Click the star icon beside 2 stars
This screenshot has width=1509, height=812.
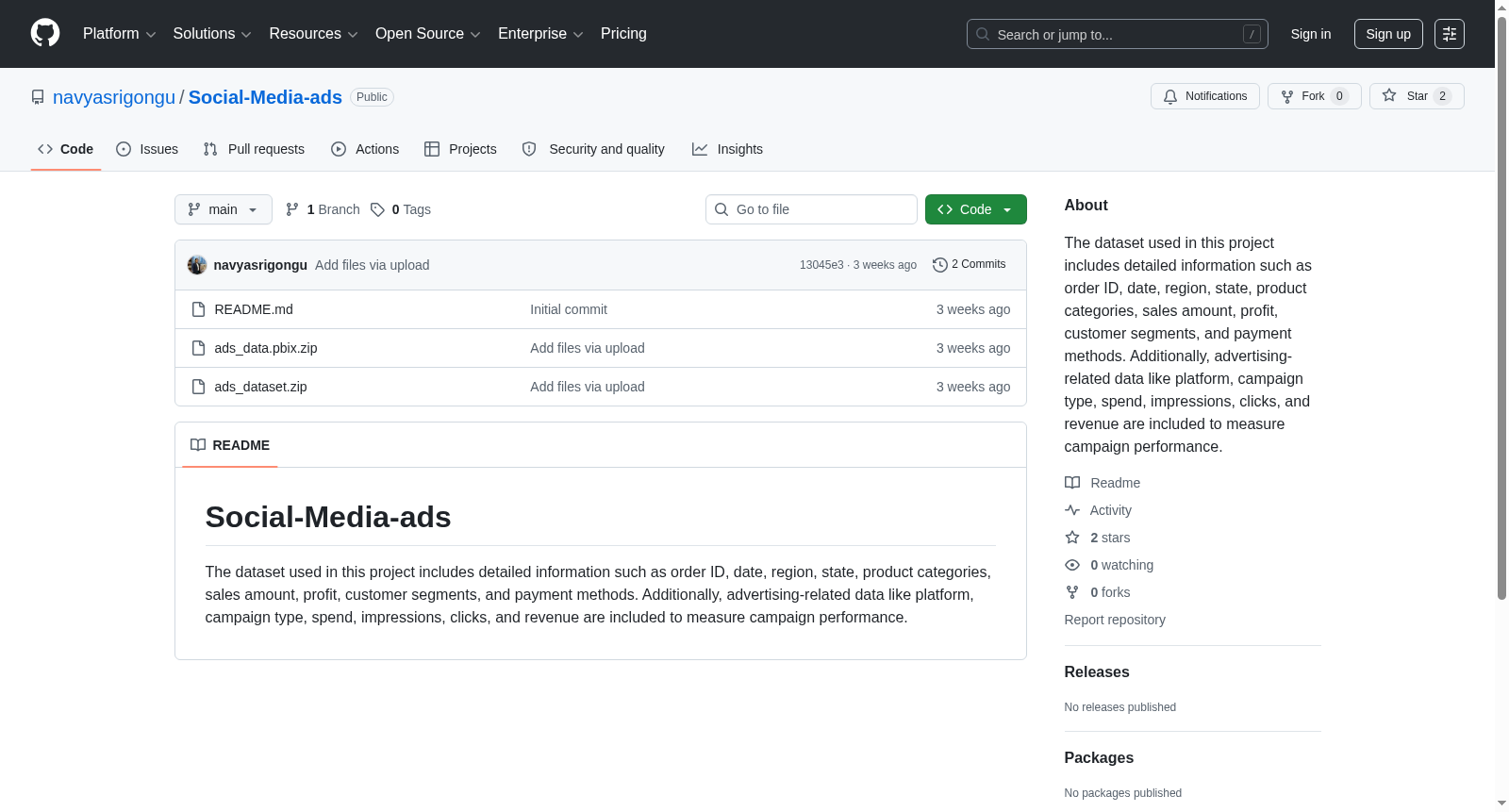(1072, 538)
